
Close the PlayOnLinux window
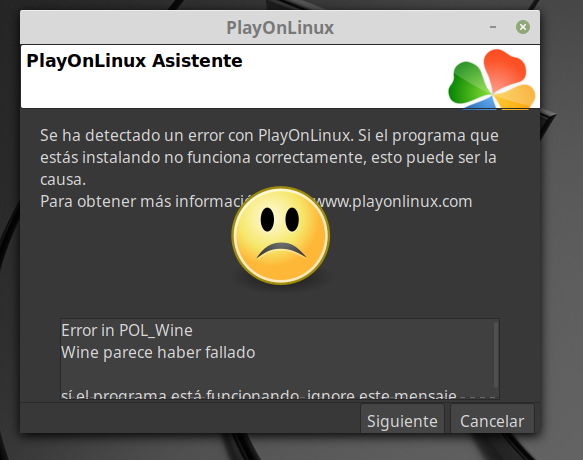523,27
